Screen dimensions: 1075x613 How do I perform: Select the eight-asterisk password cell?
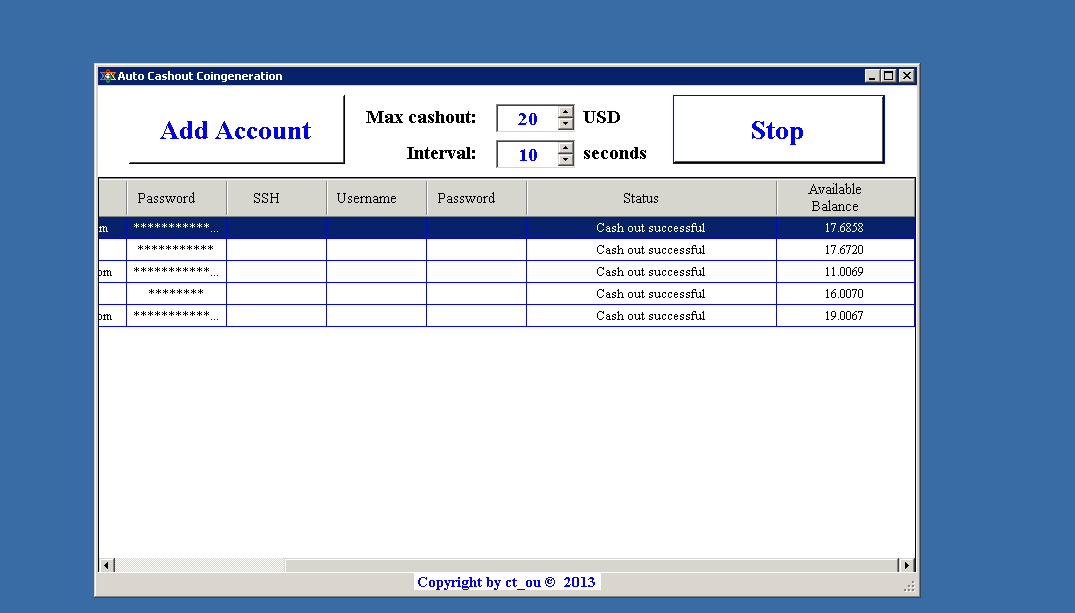pos(176,293)
